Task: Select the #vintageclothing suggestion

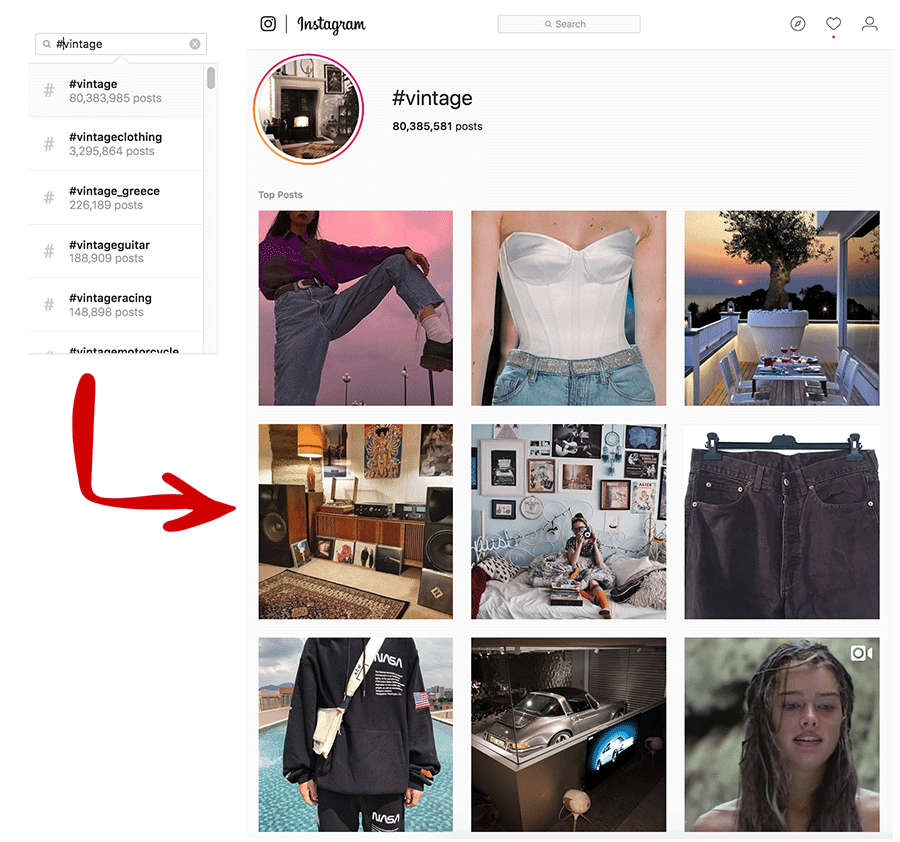Action: (x=115, y=144)
